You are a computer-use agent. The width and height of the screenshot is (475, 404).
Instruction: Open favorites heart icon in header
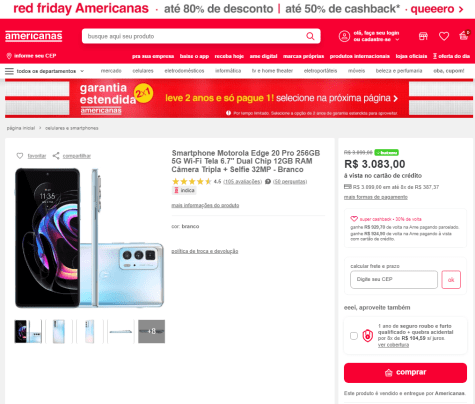click(444, 36)
